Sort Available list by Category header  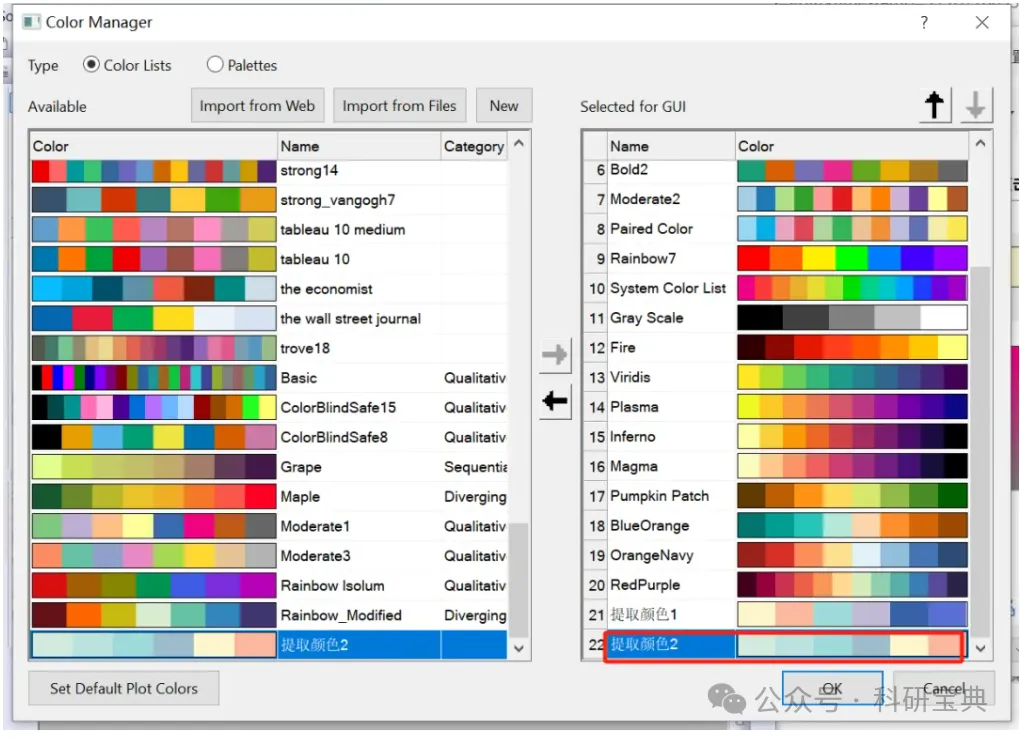click(474, 146)
